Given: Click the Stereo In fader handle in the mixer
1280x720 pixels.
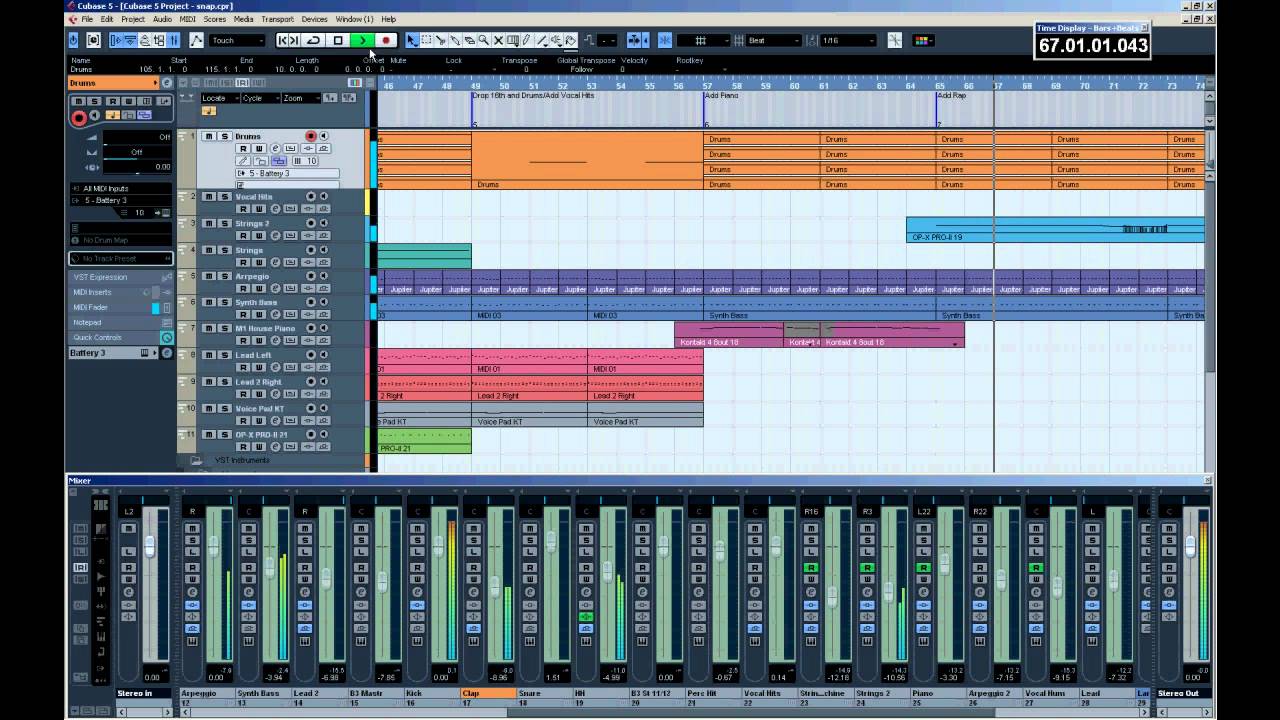Looking at the screenshot, I should coord(150,546).
